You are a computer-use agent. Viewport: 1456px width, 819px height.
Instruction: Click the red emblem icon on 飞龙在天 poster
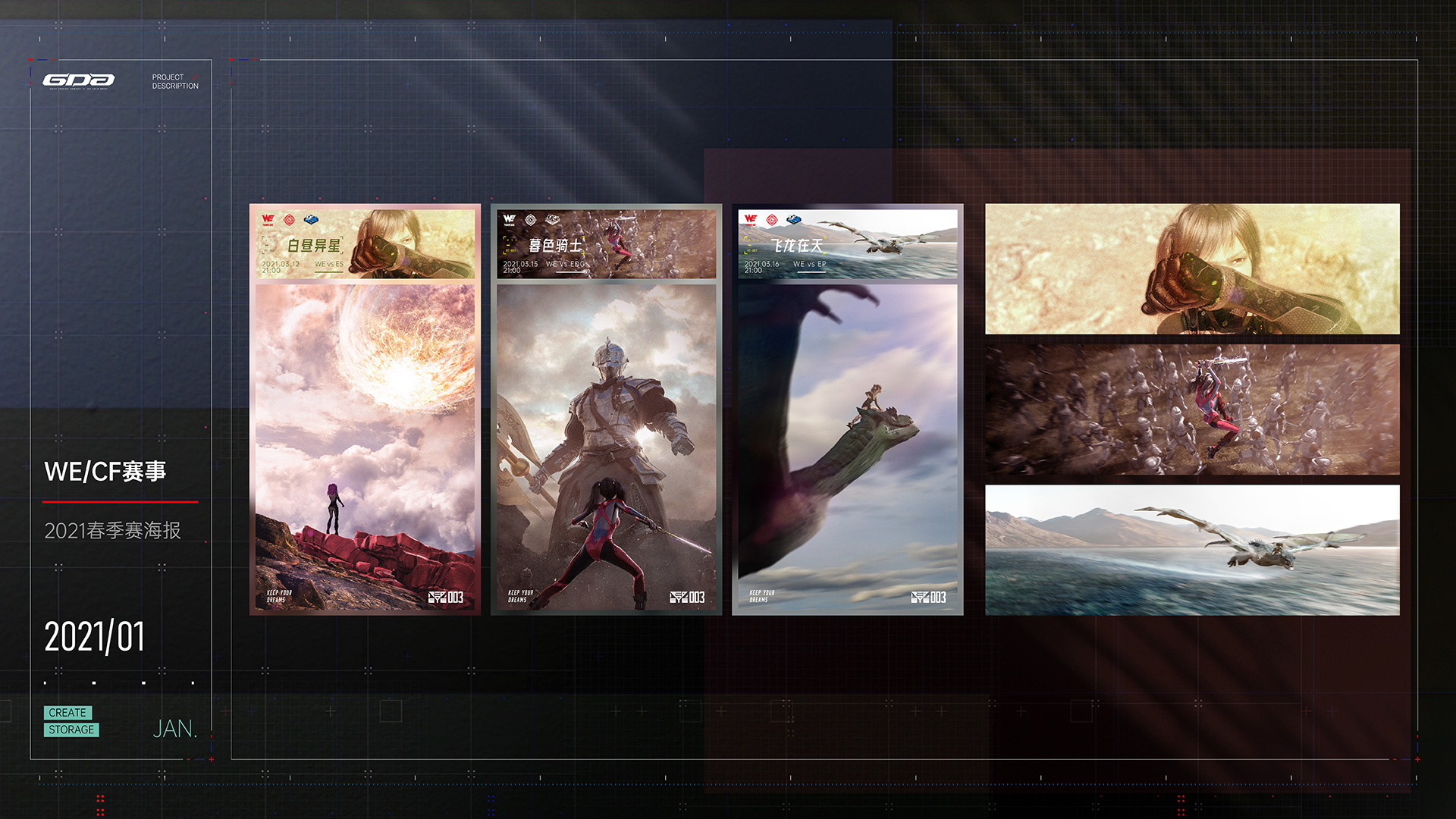coord(772,220)
